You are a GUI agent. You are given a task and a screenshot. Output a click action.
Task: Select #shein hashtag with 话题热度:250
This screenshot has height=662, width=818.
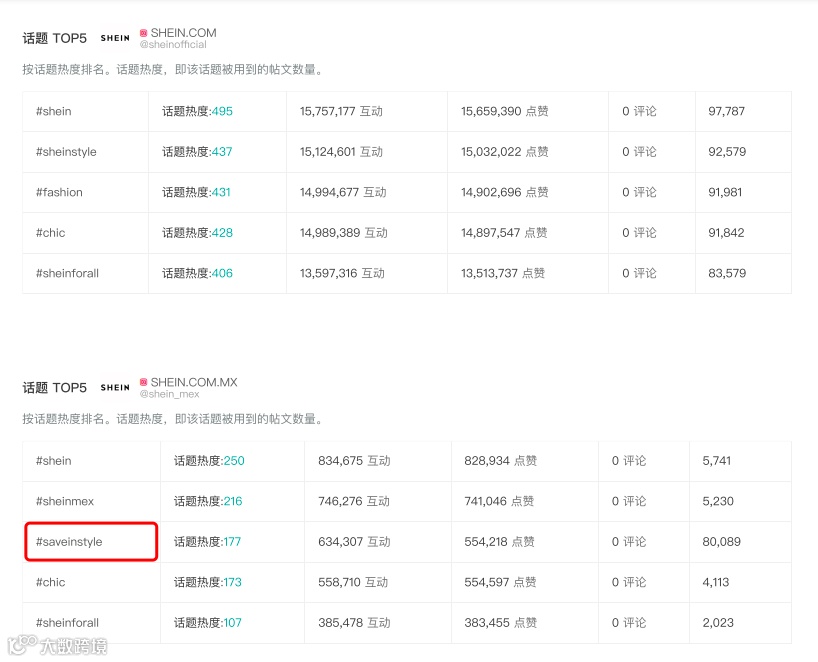(54, 461)
